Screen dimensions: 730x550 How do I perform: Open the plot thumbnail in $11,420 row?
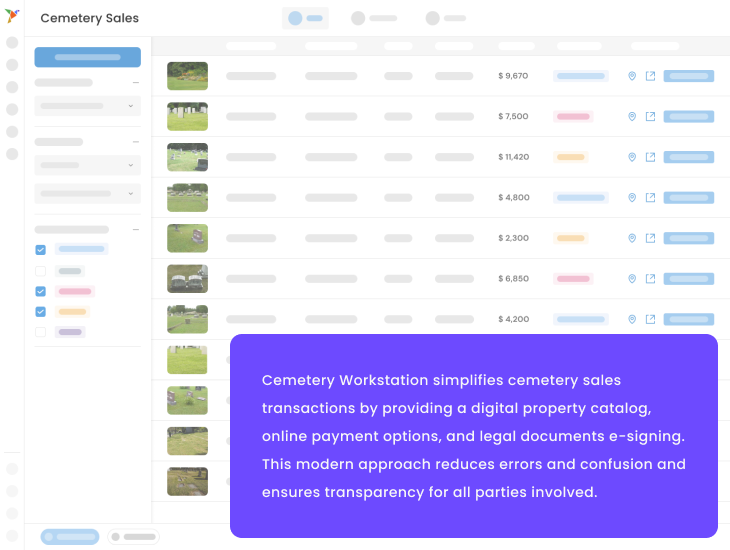click(x=187, y=157)
